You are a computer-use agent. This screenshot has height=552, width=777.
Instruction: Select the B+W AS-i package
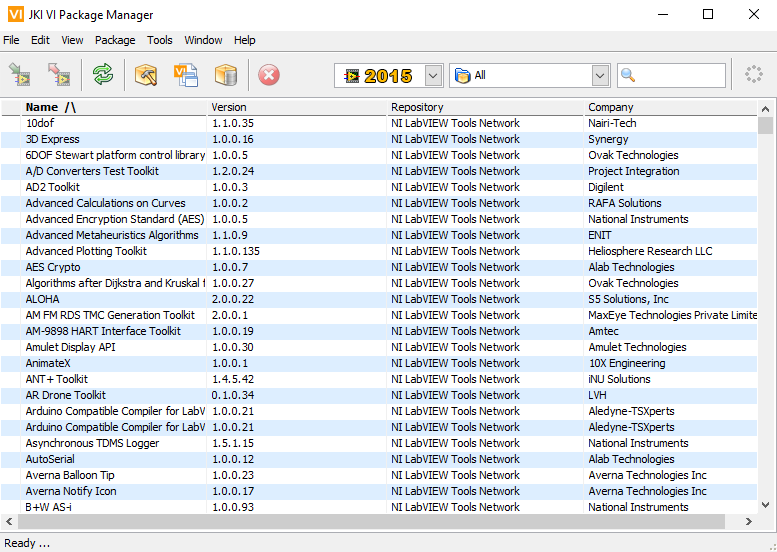379,507
